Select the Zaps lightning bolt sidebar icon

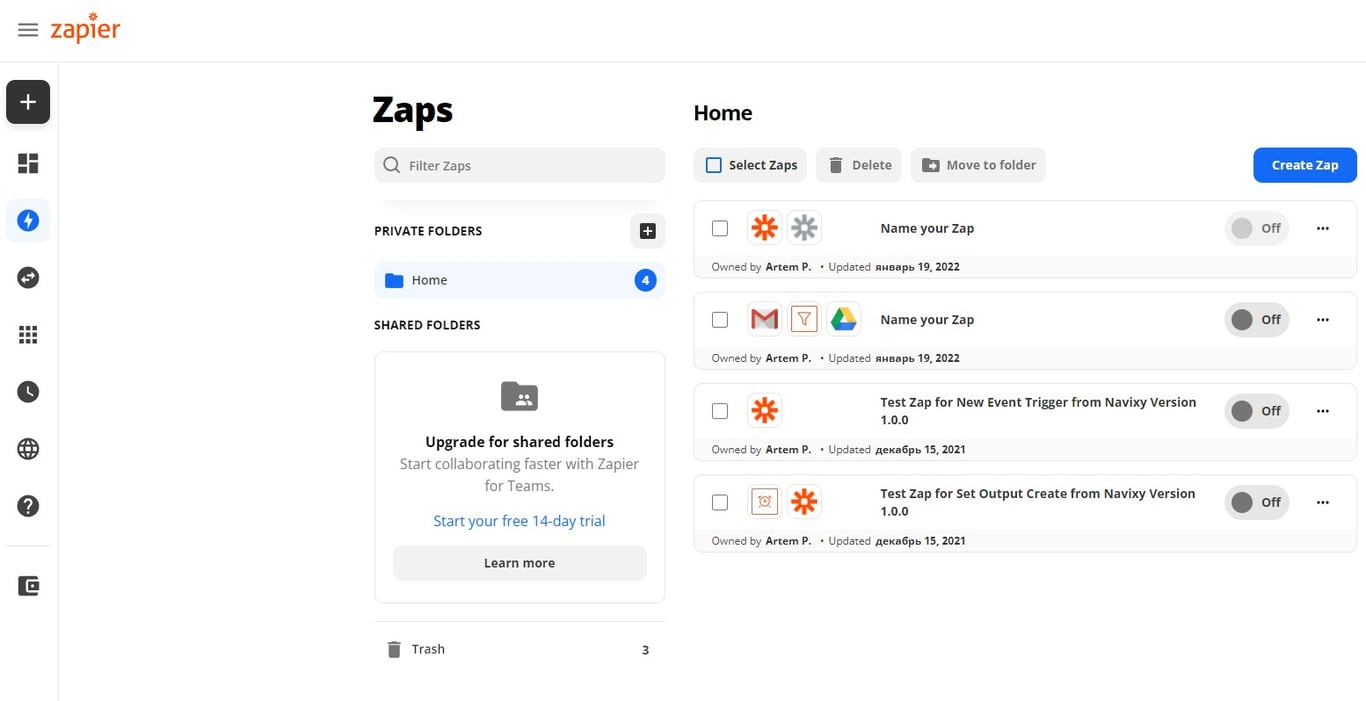coord(27,220)
